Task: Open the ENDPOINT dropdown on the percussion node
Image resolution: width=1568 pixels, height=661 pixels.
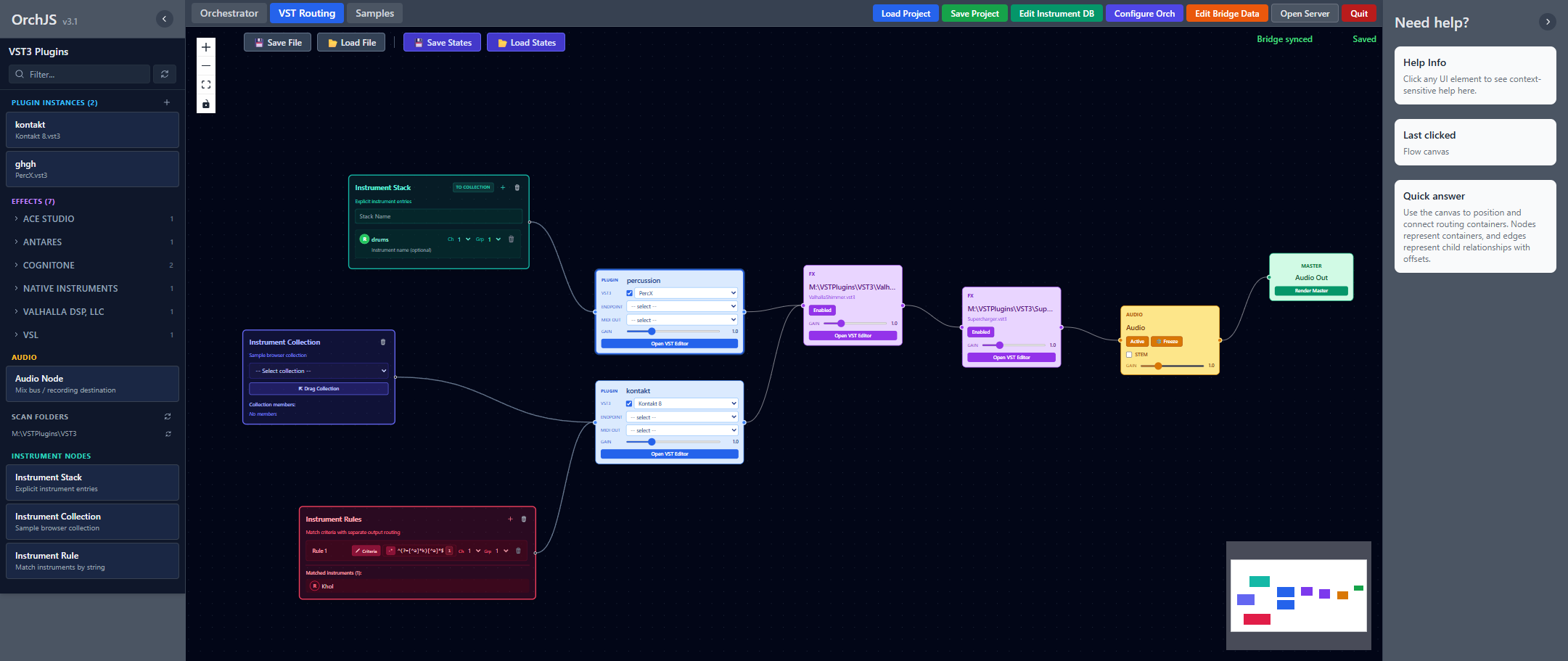Action: (x=682, y=306)
